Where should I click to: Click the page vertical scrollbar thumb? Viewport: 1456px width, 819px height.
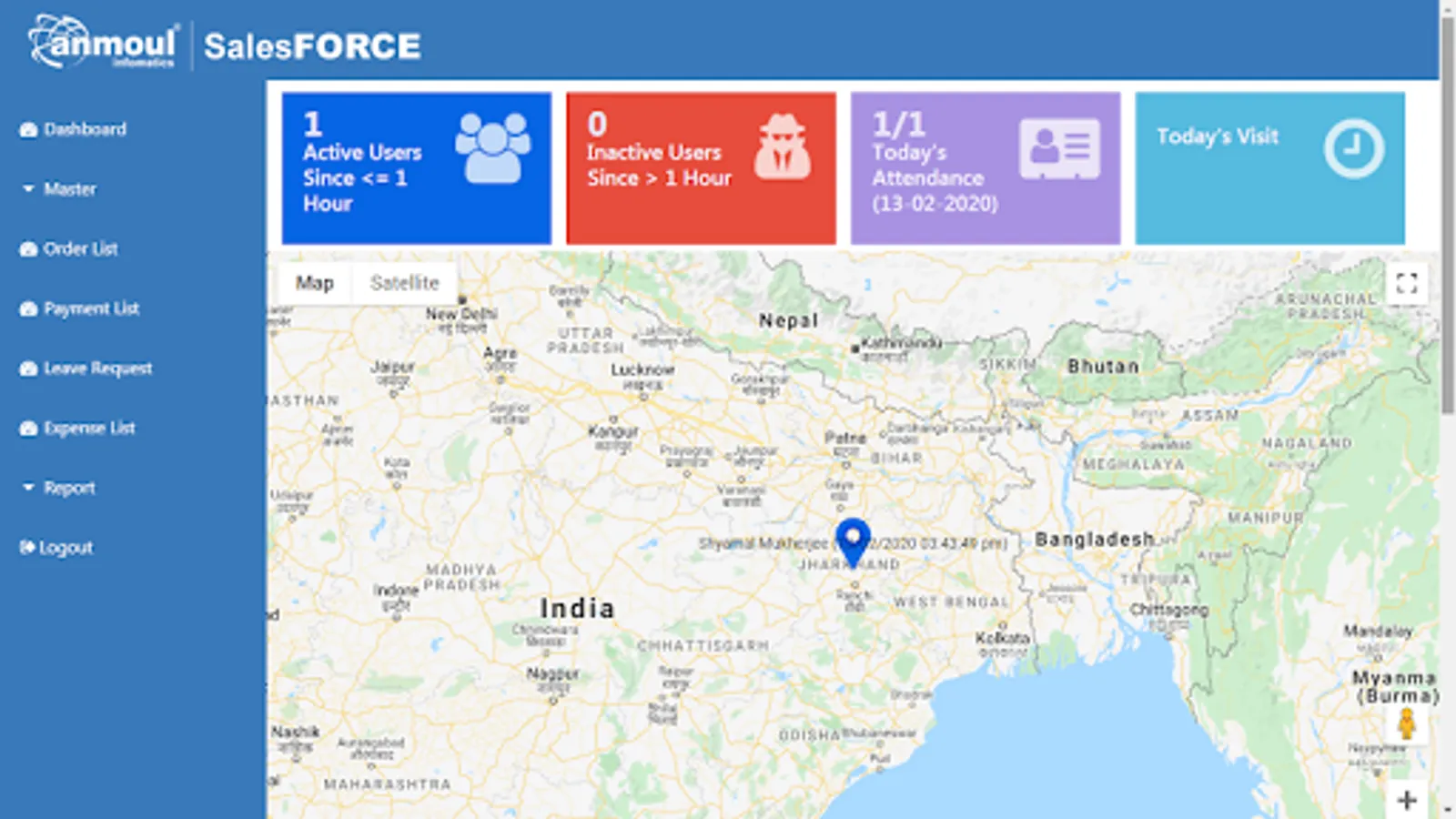[x=1448, y=214]
